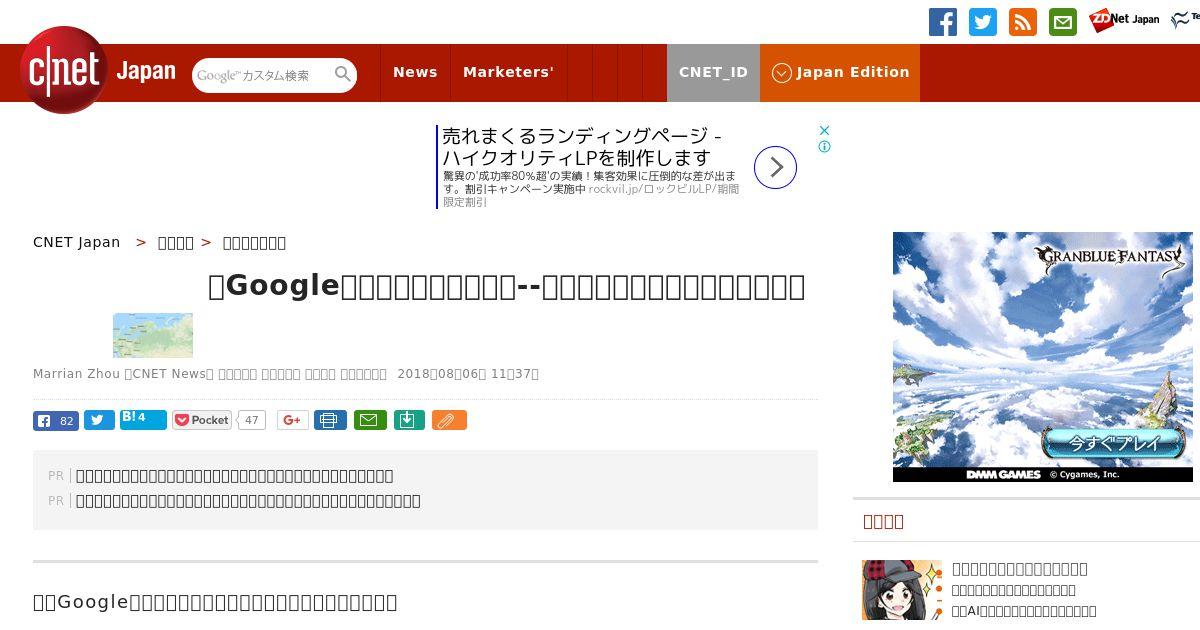This screenshot has width=1200, height=630.
Task: Tweet the article via Twitter button
Action: coord(99,420)
